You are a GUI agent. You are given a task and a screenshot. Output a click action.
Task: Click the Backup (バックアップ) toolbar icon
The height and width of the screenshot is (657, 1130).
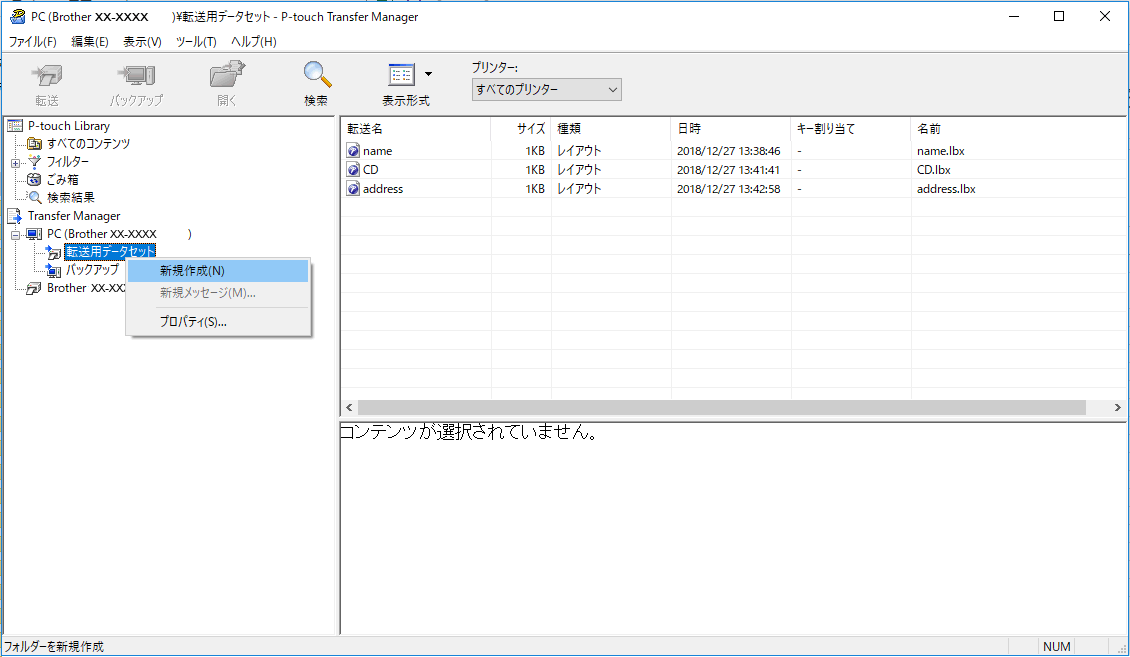tap(136, 75)
